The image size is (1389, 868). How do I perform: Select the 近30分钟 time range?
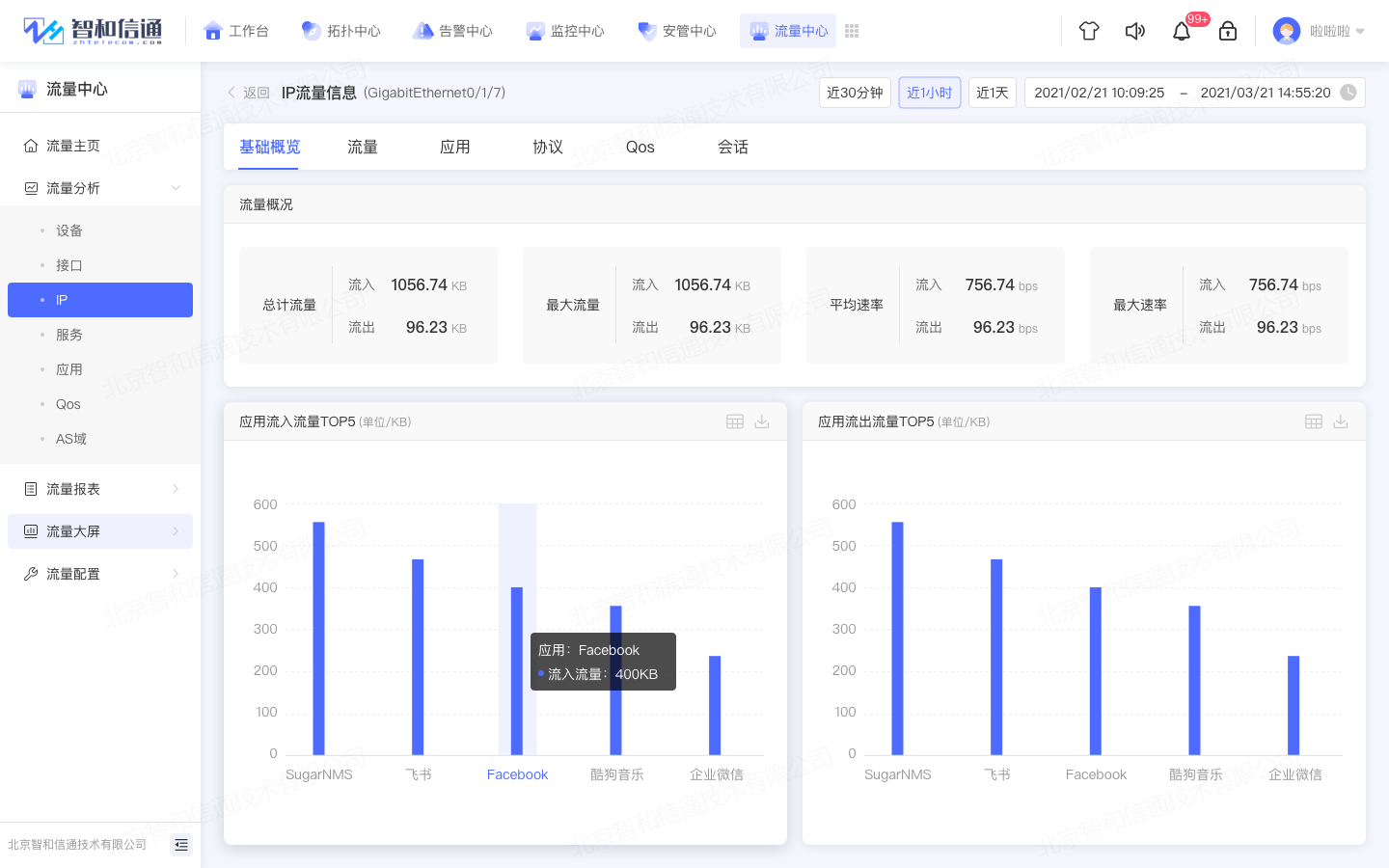tap(855, 93)
